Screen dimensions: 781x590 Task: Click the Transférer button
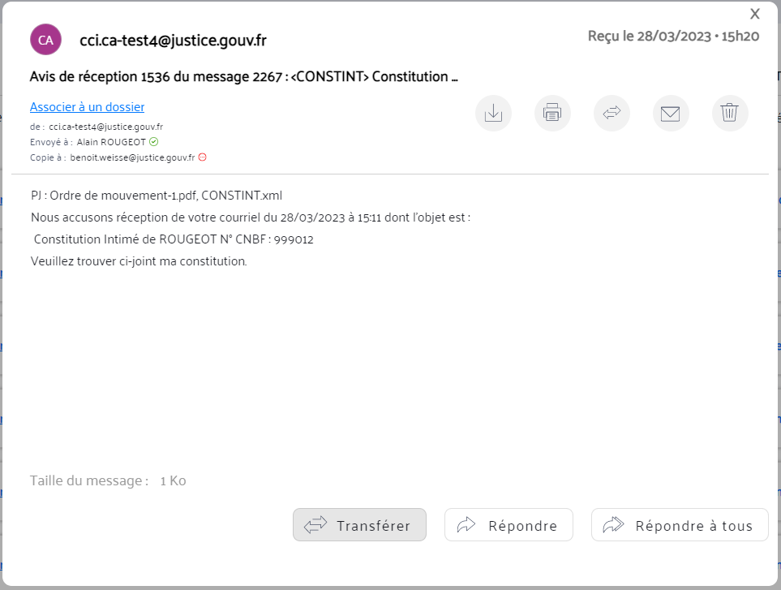360,525
